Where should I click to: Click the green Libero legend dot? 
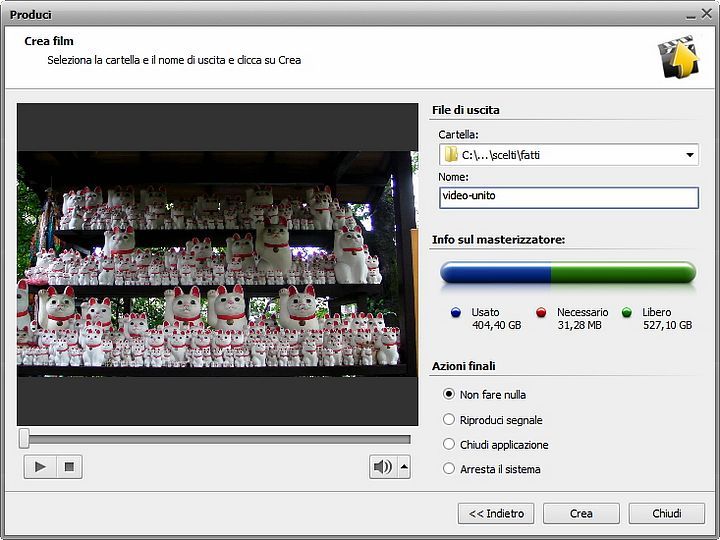(627, 313)
